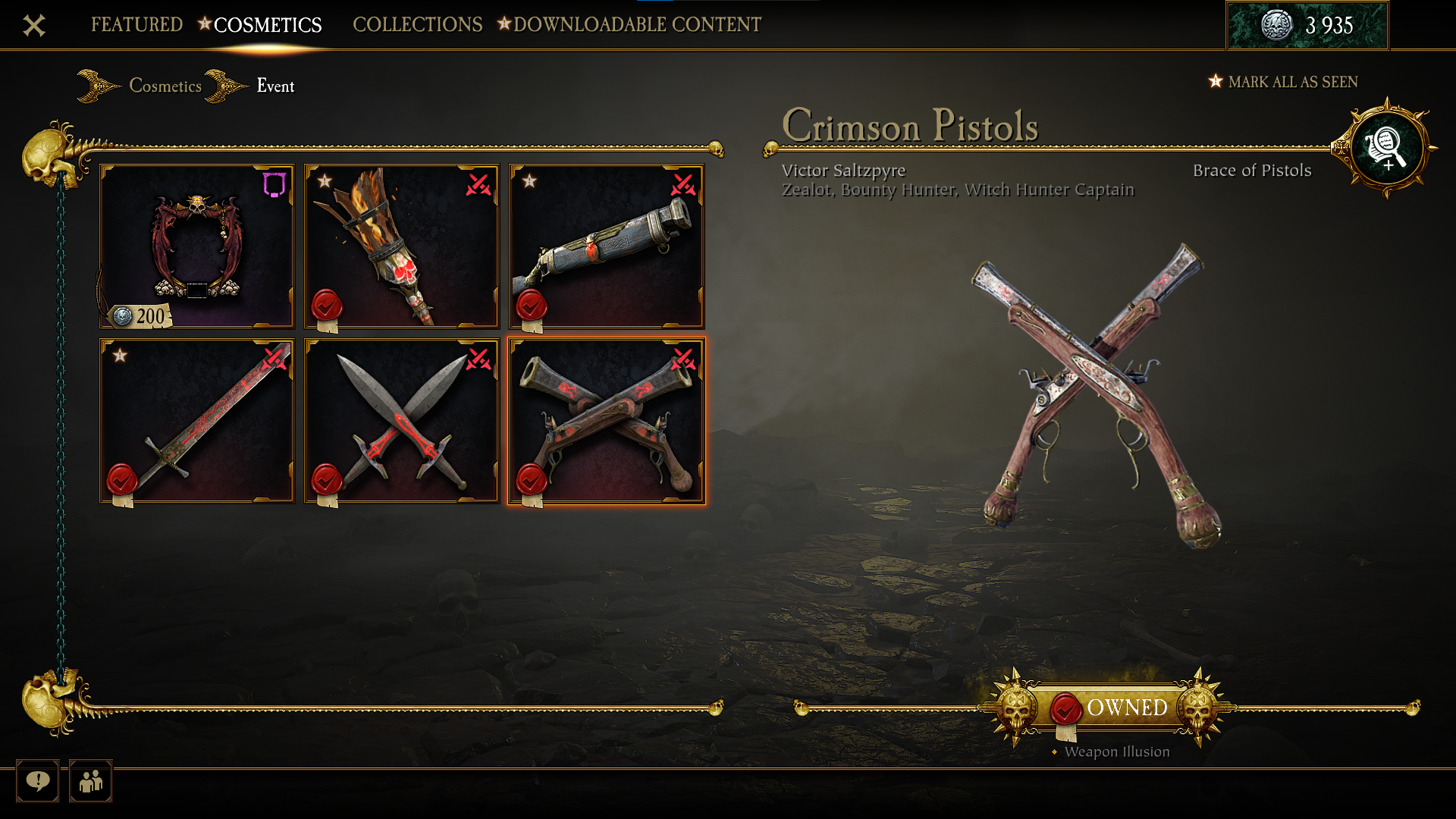The height and width of the screenshot is (819, 1456).
Task: Select the crimson greatsword item
Action: [x=197, y=421]
